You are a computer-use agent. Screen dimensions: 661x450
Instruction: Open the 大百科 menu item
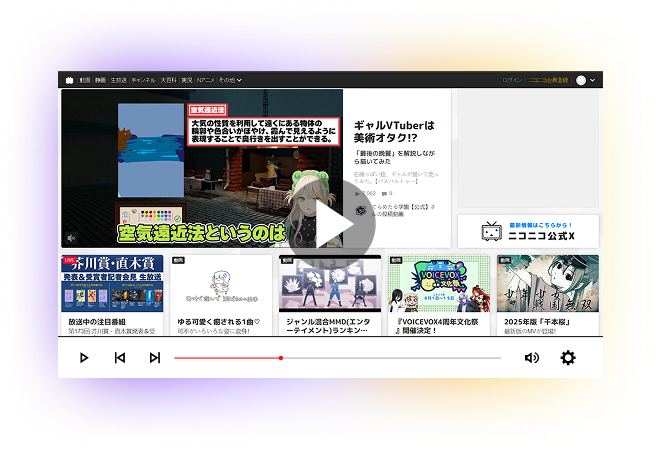(x=168, y=80)
